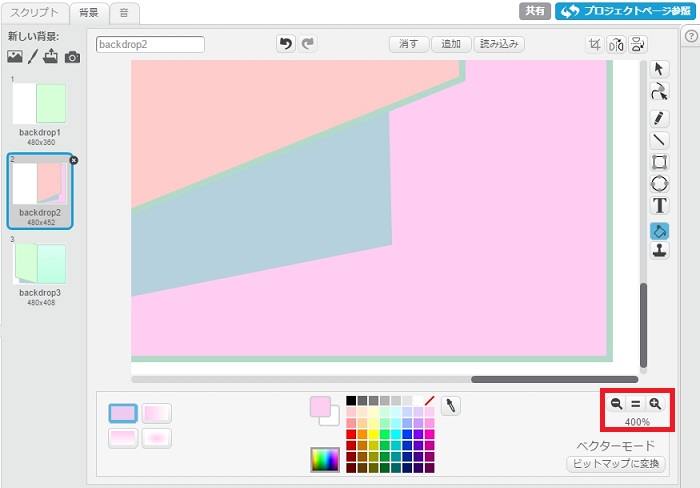The height and width of the screenshot is (488, 700).
Task: Select the Stamp duplicate tool
Action: pos(659,250)
